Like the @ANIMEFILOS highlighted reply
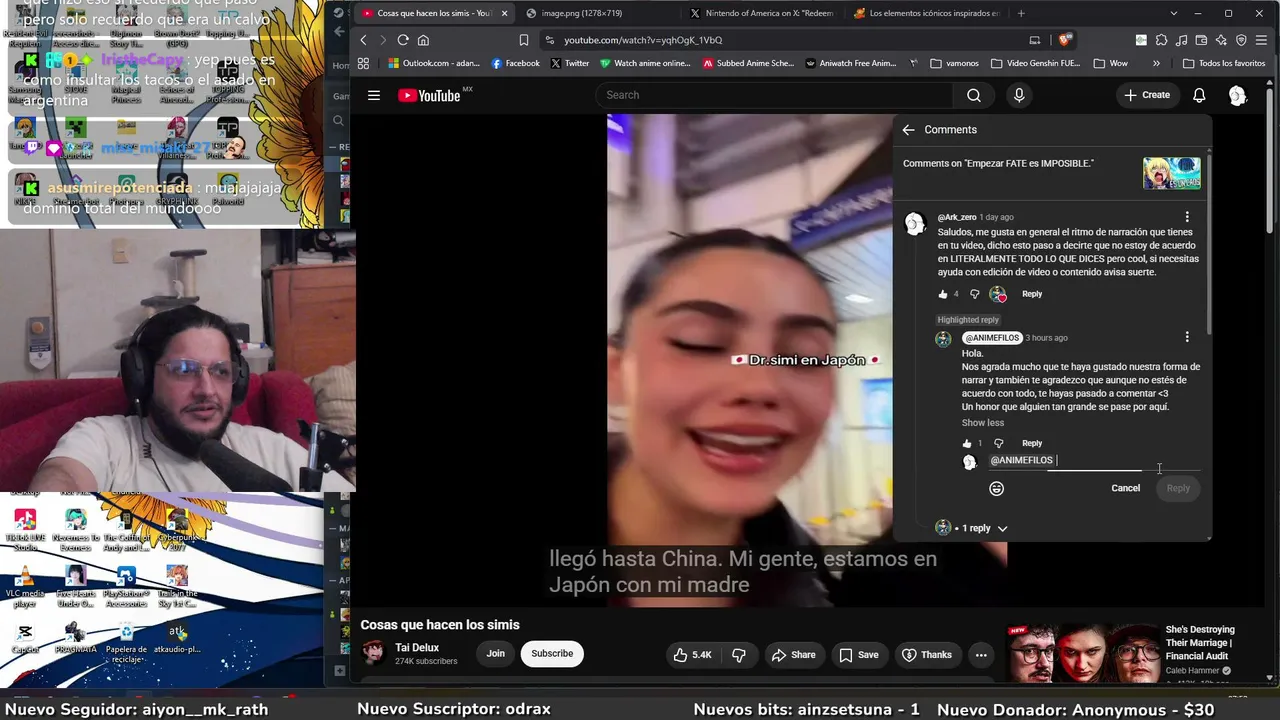Viewport: 1280px width, 720px height. coord(967,443)
